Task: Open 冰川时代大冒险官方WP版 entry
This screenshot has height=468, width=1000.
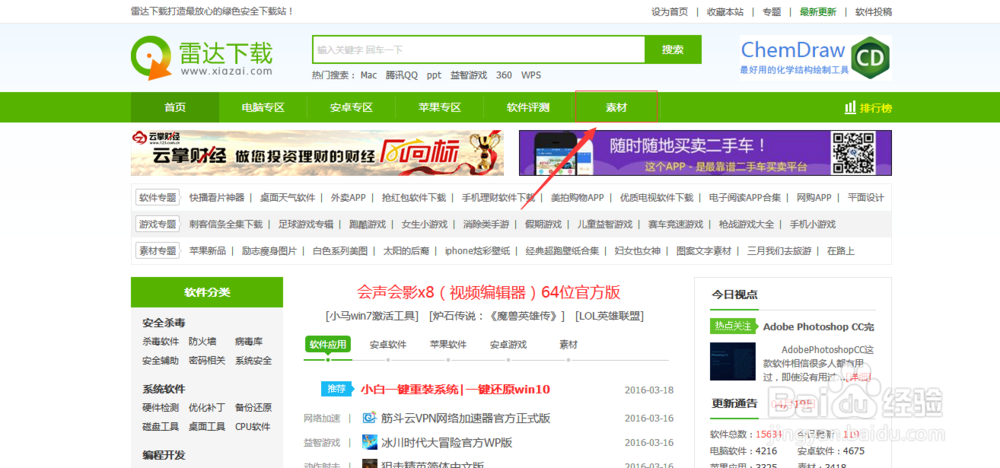Action: pos(446,442)
